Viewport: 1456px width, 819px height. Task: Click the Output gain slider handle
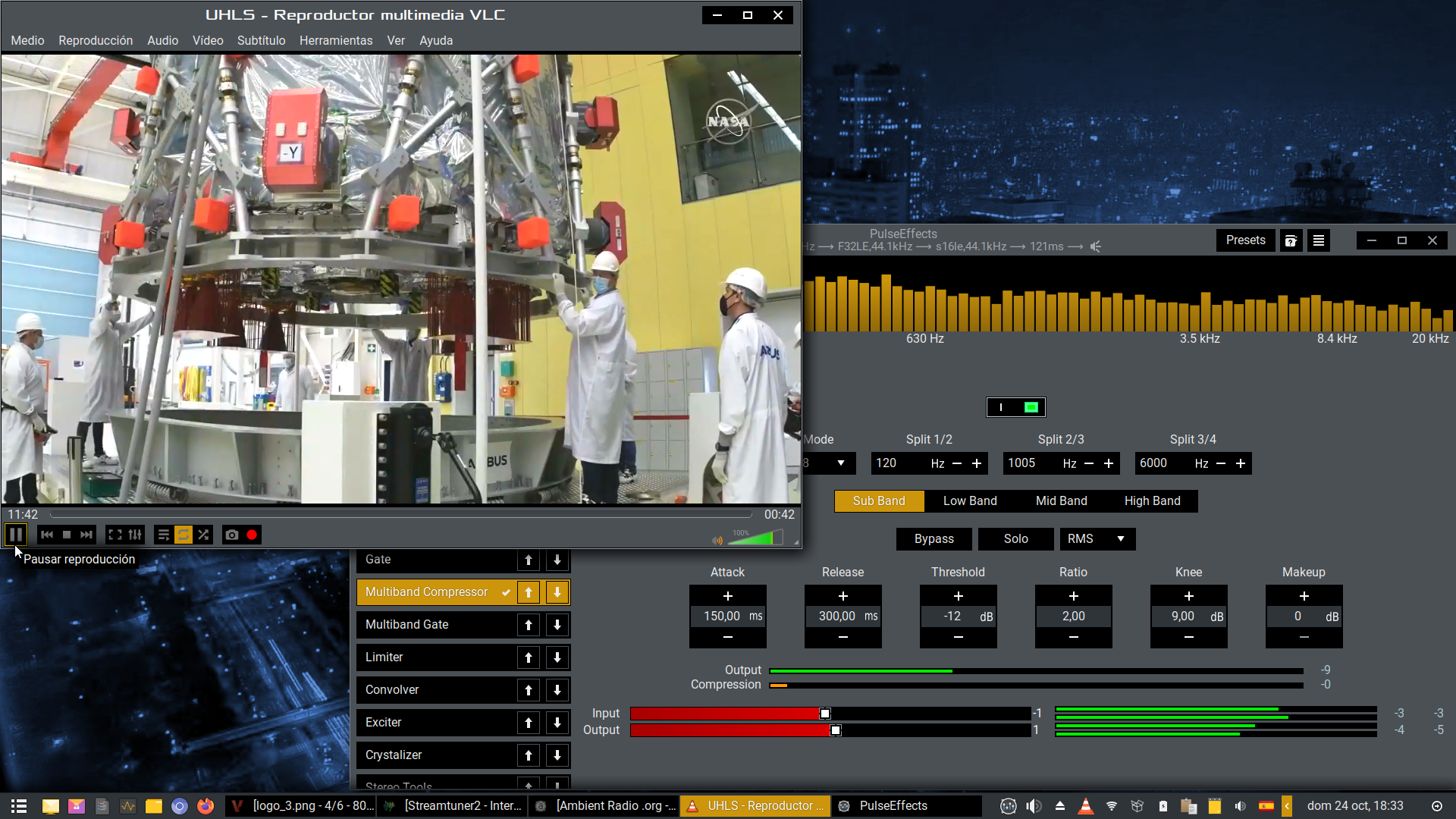tap(836, 730)
